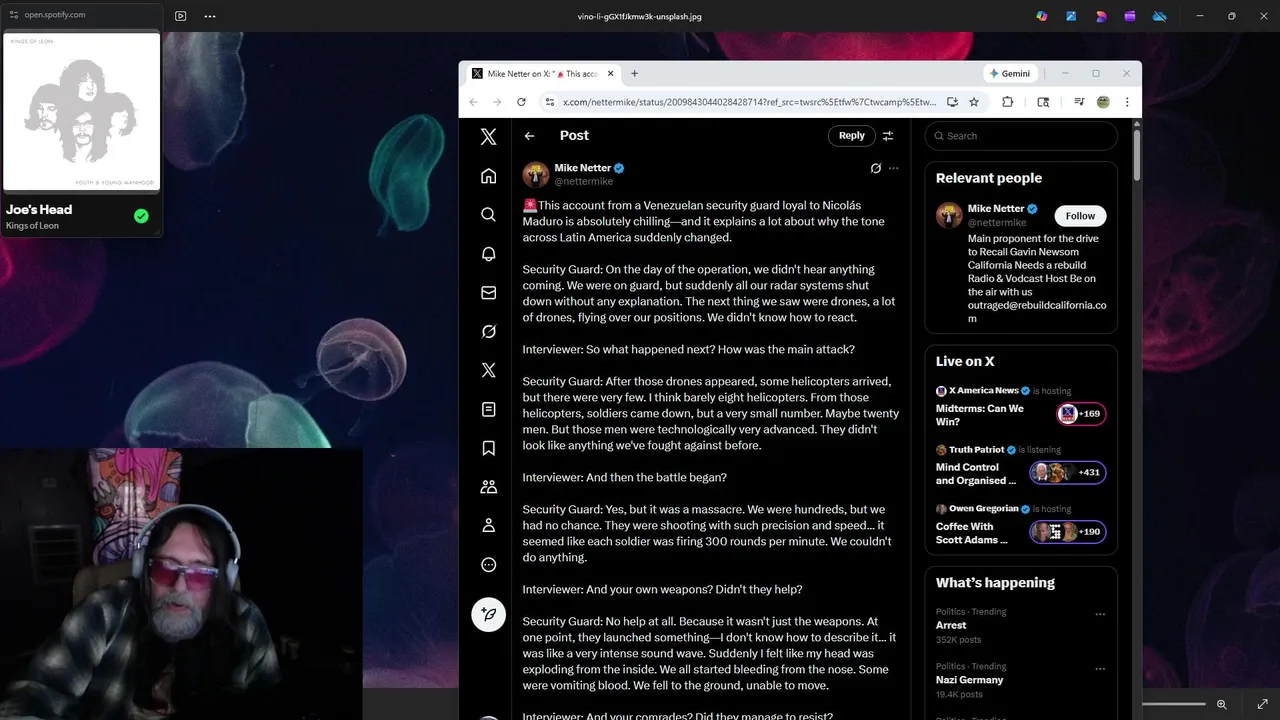Open Grok icon in X sidebar

click(488, 331)
